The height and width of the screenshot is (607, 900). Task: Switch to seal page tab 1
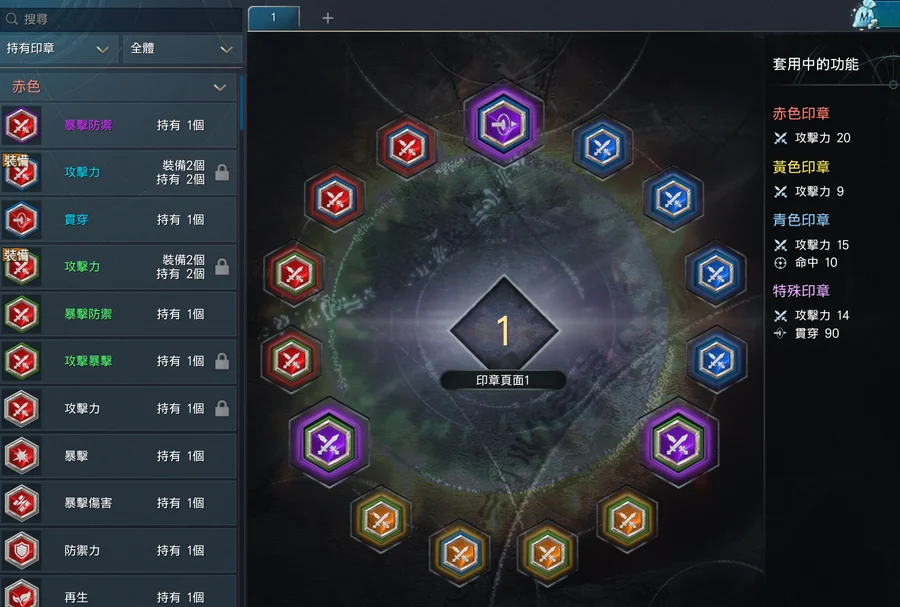pos(274,18)
